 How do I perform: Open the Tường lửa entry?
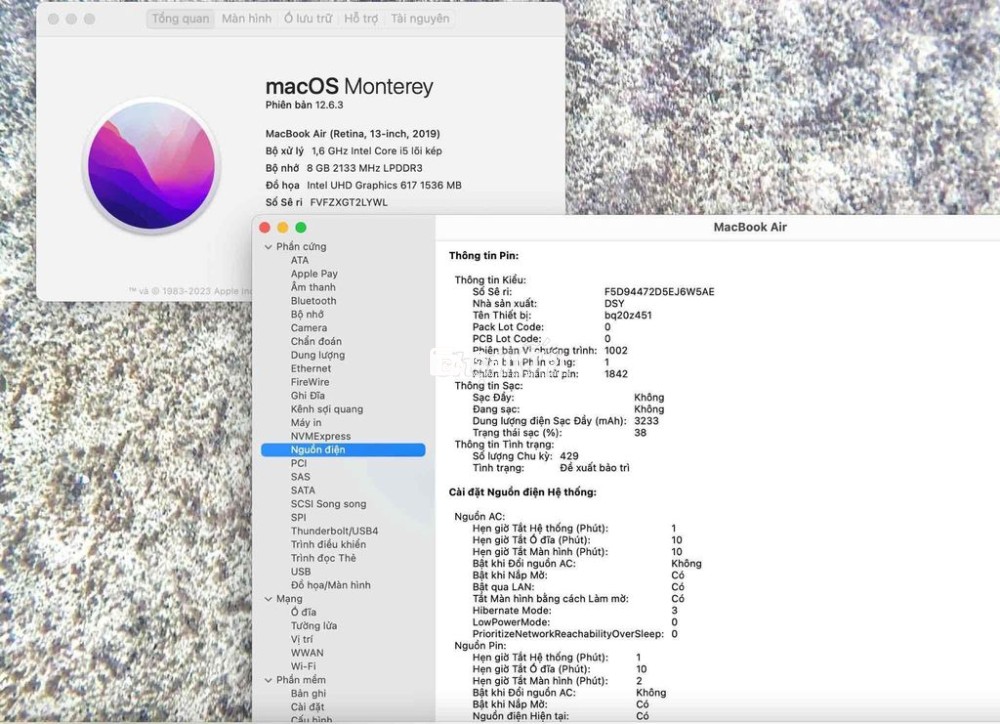(314, 626)
